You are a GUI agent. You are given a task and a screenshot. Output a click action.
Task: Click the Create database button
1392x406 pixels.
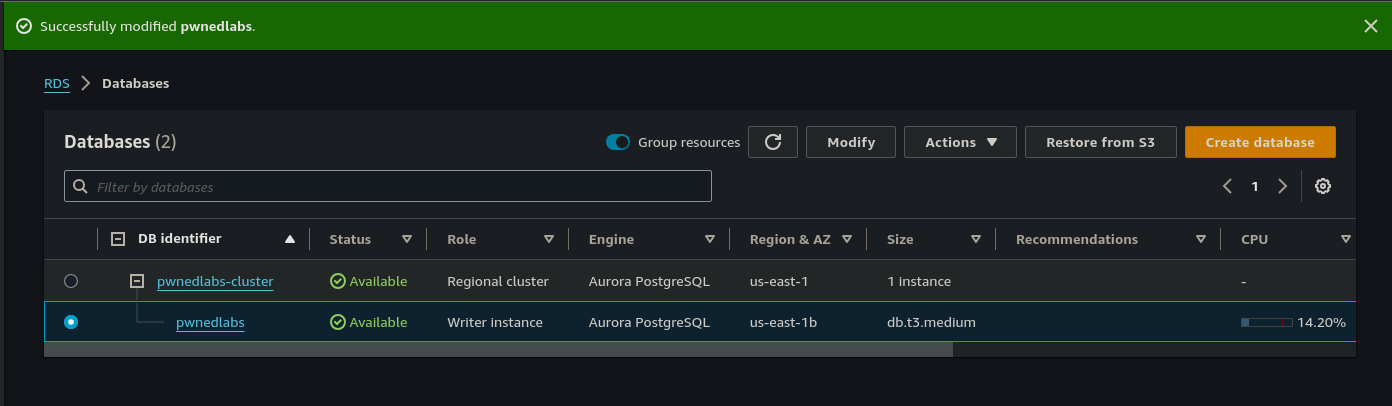click(1259, 142)
